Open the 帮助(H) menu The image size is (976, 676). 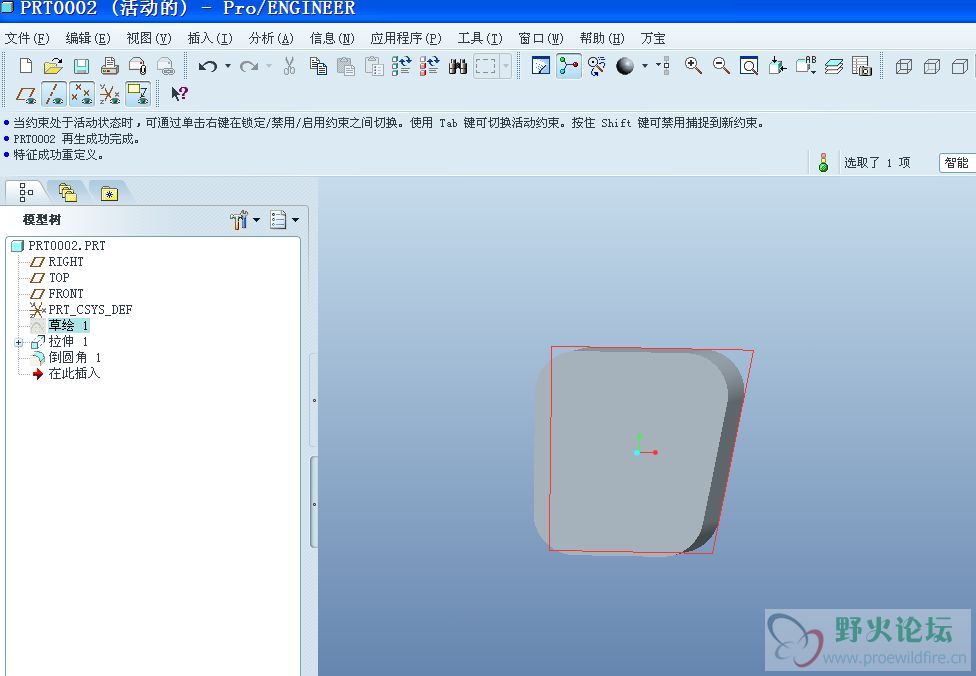[x=602, y=39]
